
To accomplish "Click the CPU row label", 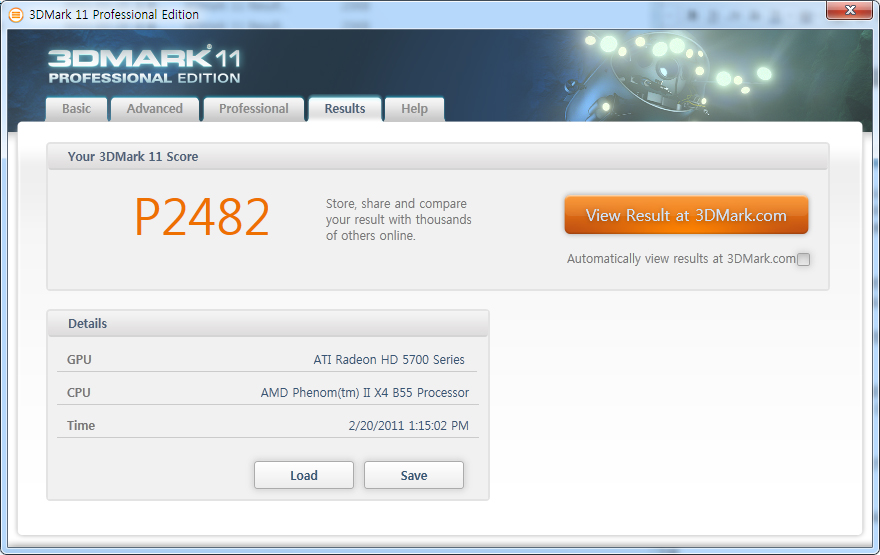I will [79, 393].
